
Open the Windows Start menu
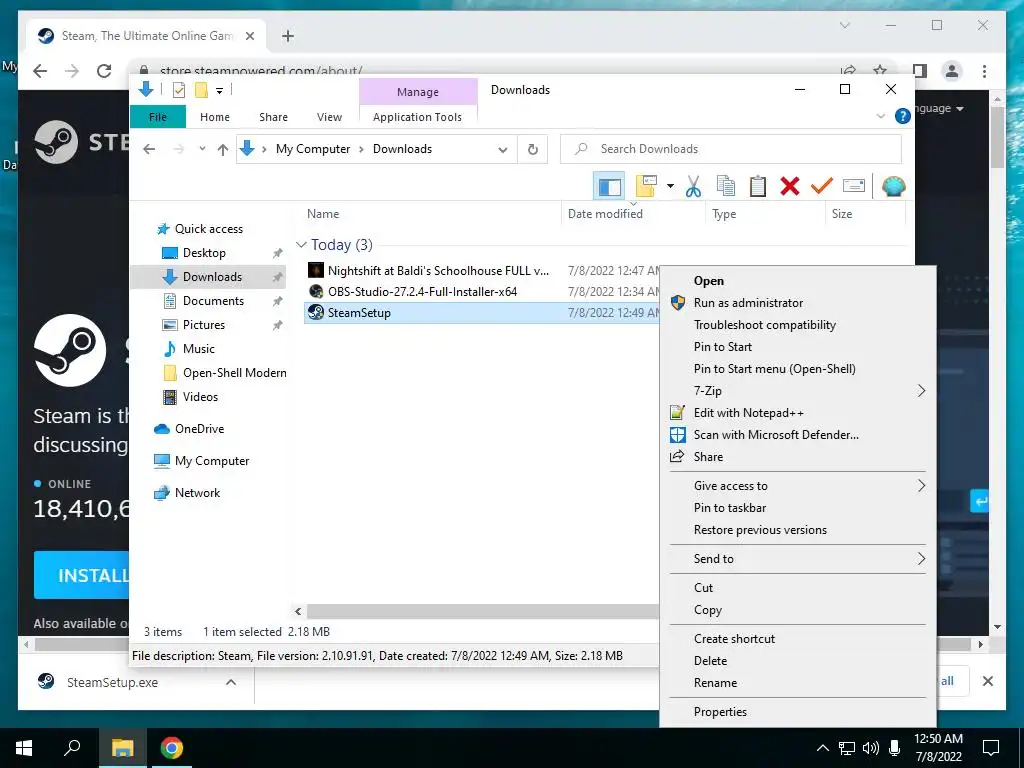point(24,748)
